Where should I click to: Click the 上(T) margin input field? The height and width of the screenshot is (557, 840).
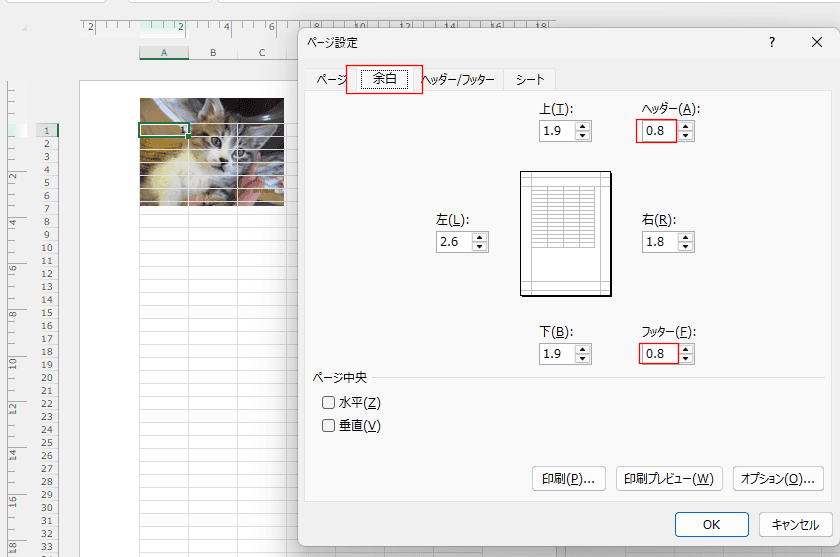pyautogui.click(x=557, y=131)
